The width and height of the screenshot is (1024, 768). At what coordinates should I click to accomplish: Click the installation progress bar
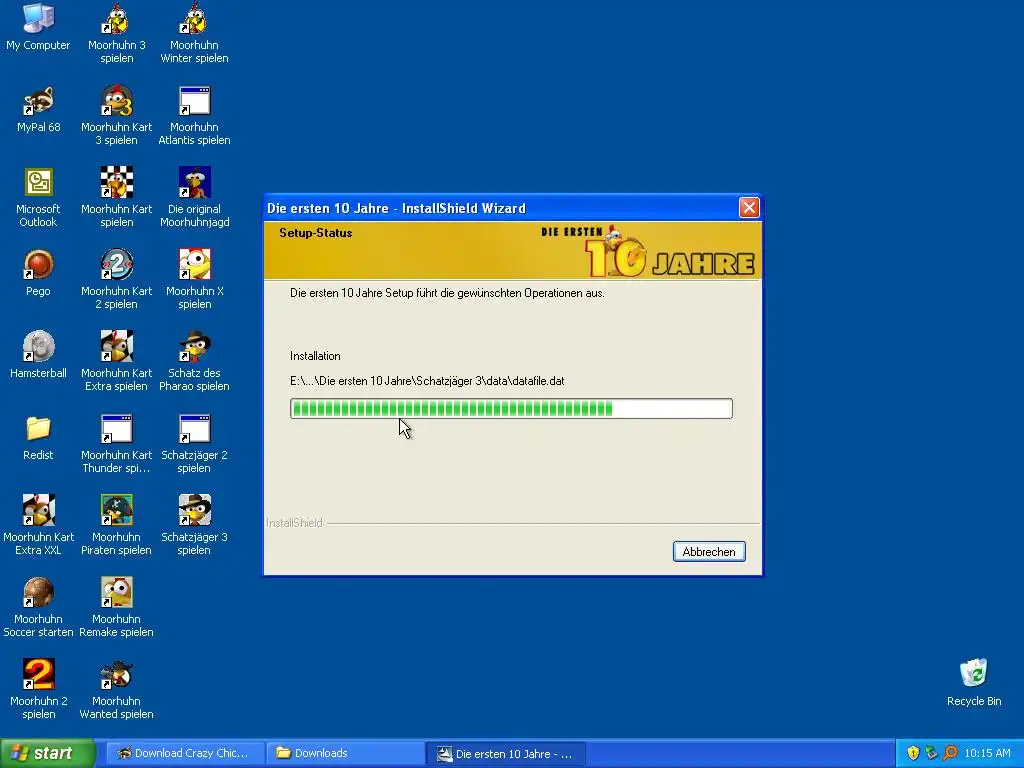point(511,409)
